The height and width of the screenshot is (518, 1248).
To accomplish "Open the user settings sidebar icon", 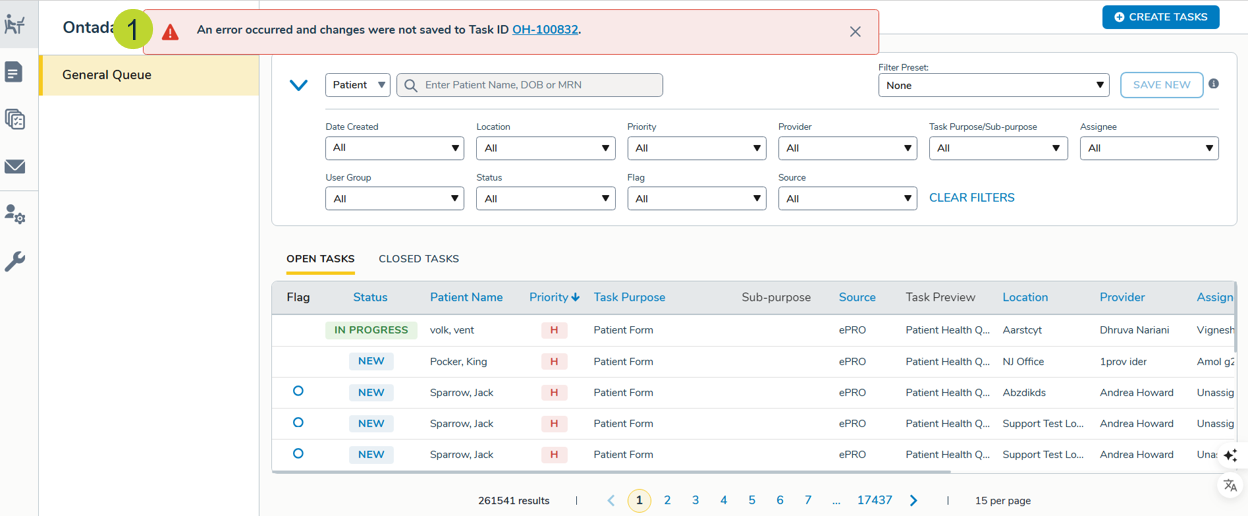I will point(14,215).
